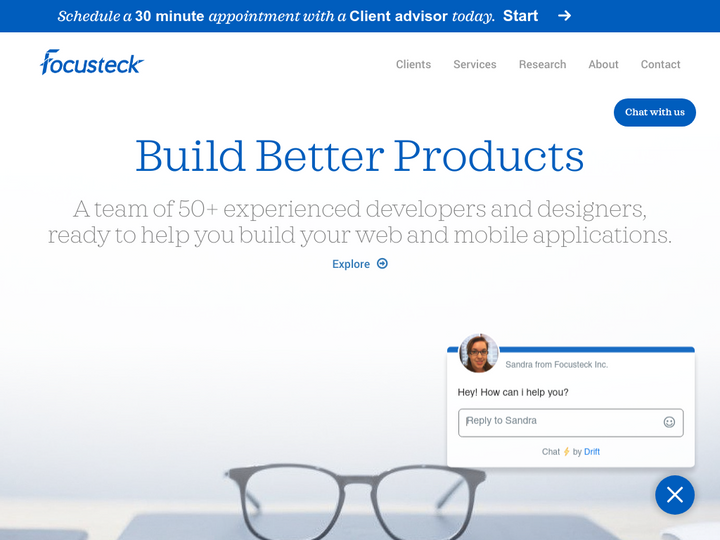Image resolution: width=720 pixels, height=540 pixels.
Task: Go to the Research page
Action: [x=542, y=64]
